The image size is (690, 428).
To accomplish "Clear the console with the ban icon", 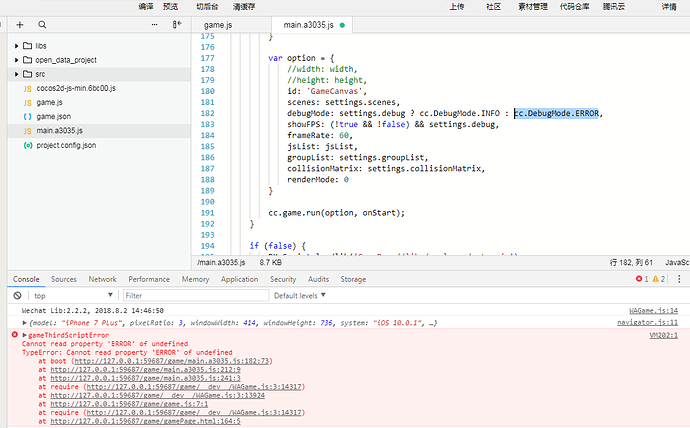I will [x=18, y=295].
